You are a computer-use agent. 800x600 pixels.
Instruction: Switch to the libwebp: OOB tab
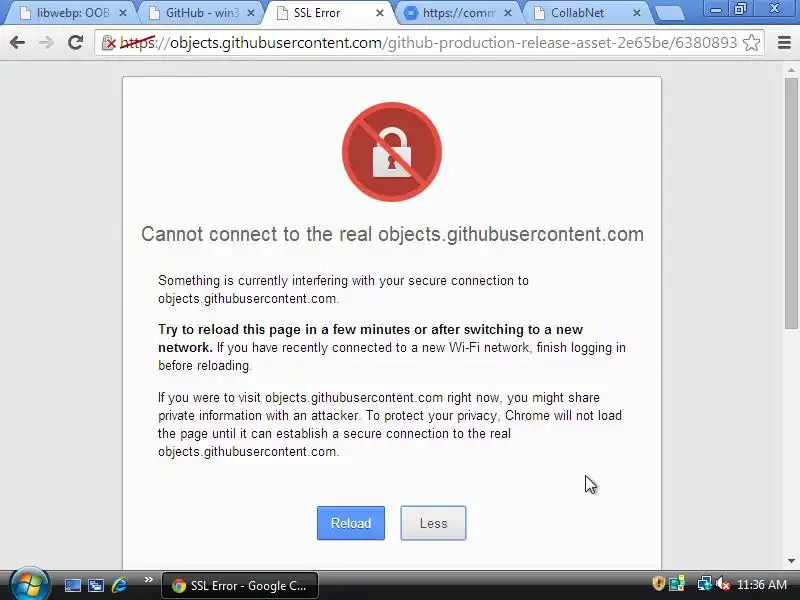(x=72, y=13)
